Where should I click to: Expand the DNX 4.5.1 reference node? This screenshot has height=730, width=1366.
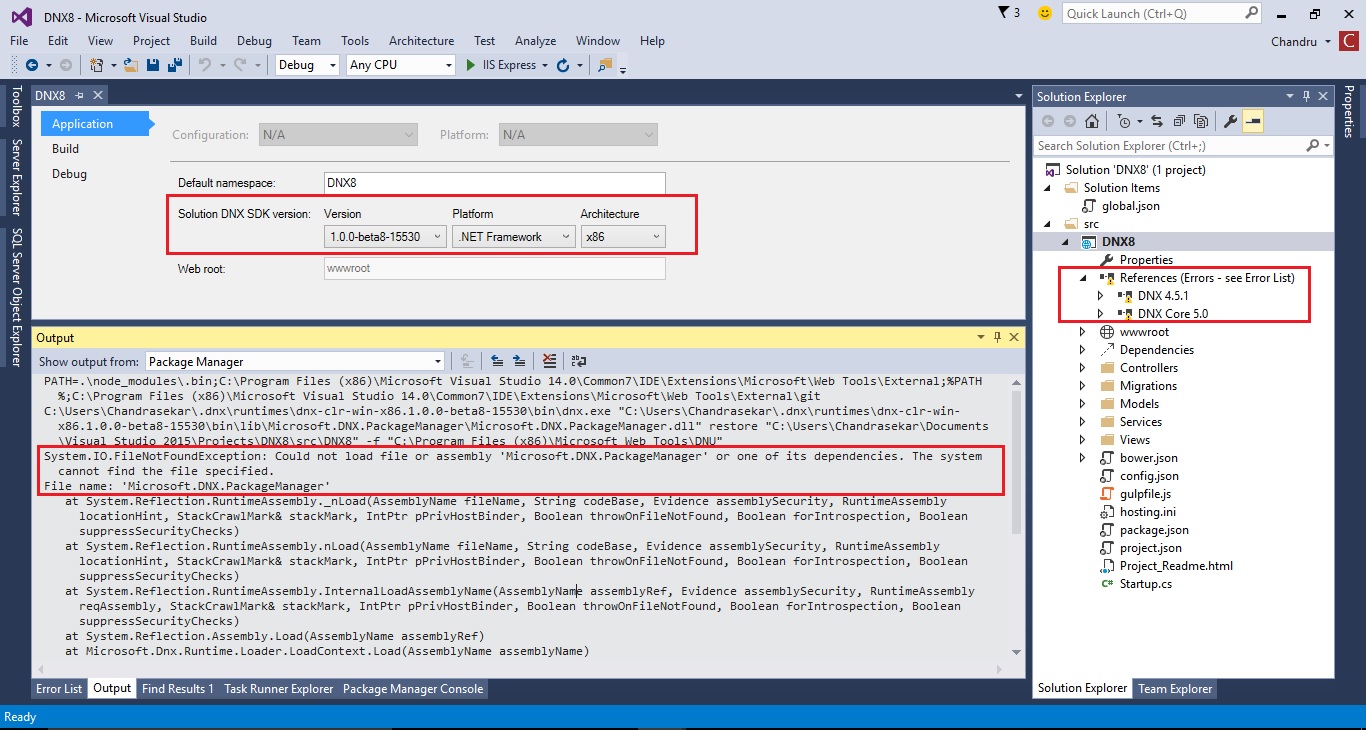(x=1101, y=296)
